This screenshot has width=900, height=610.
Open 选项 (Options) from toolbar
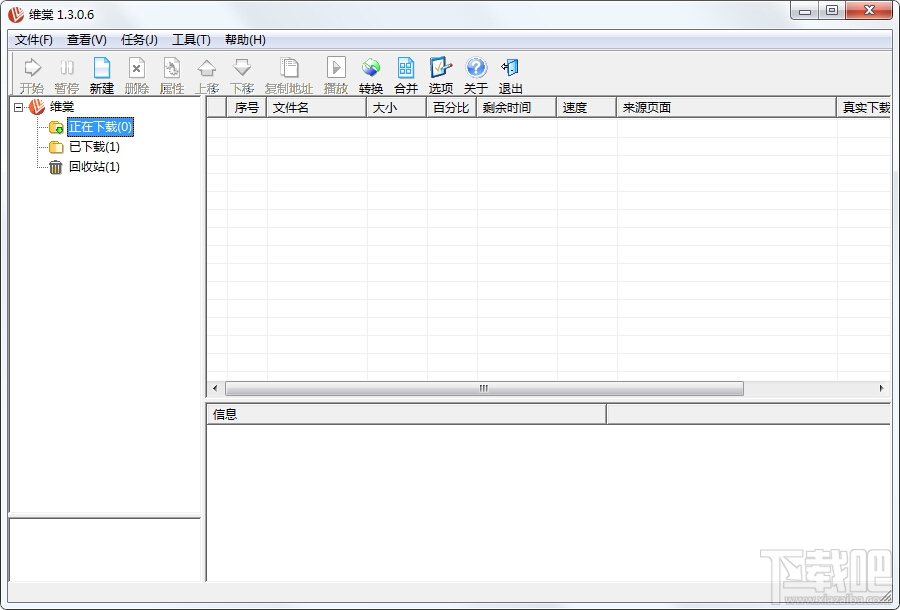click(441, 75)
